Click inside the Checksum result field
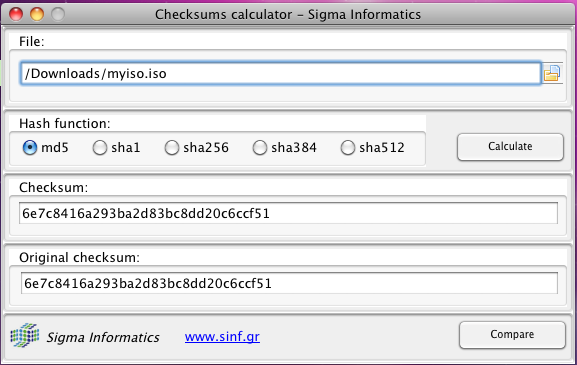 click(288, 213)
